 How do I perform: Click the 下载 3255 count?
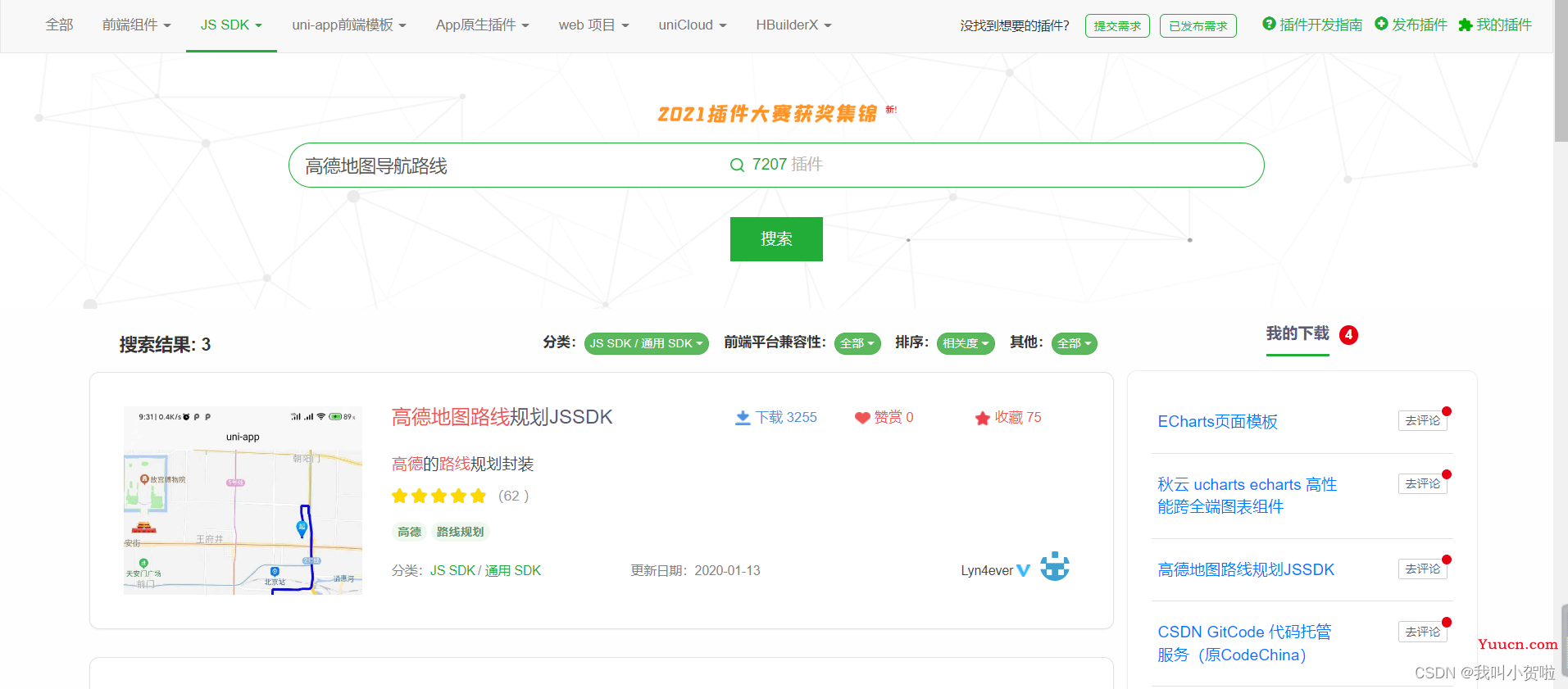click(x=786, y=418)
